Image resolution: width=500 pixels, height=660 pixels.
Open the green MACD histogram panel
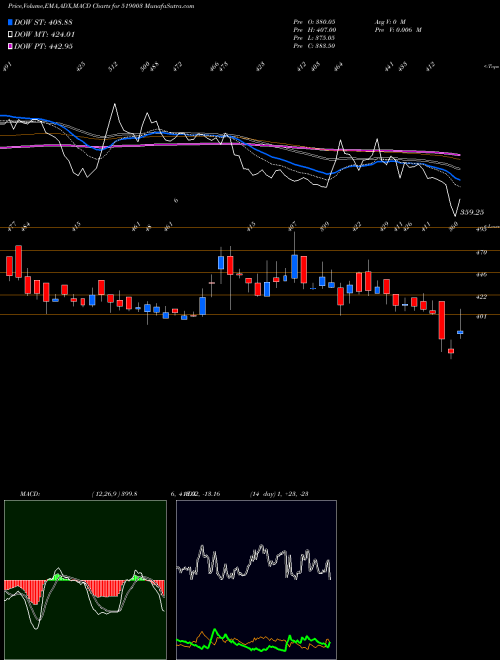(85, 580)
